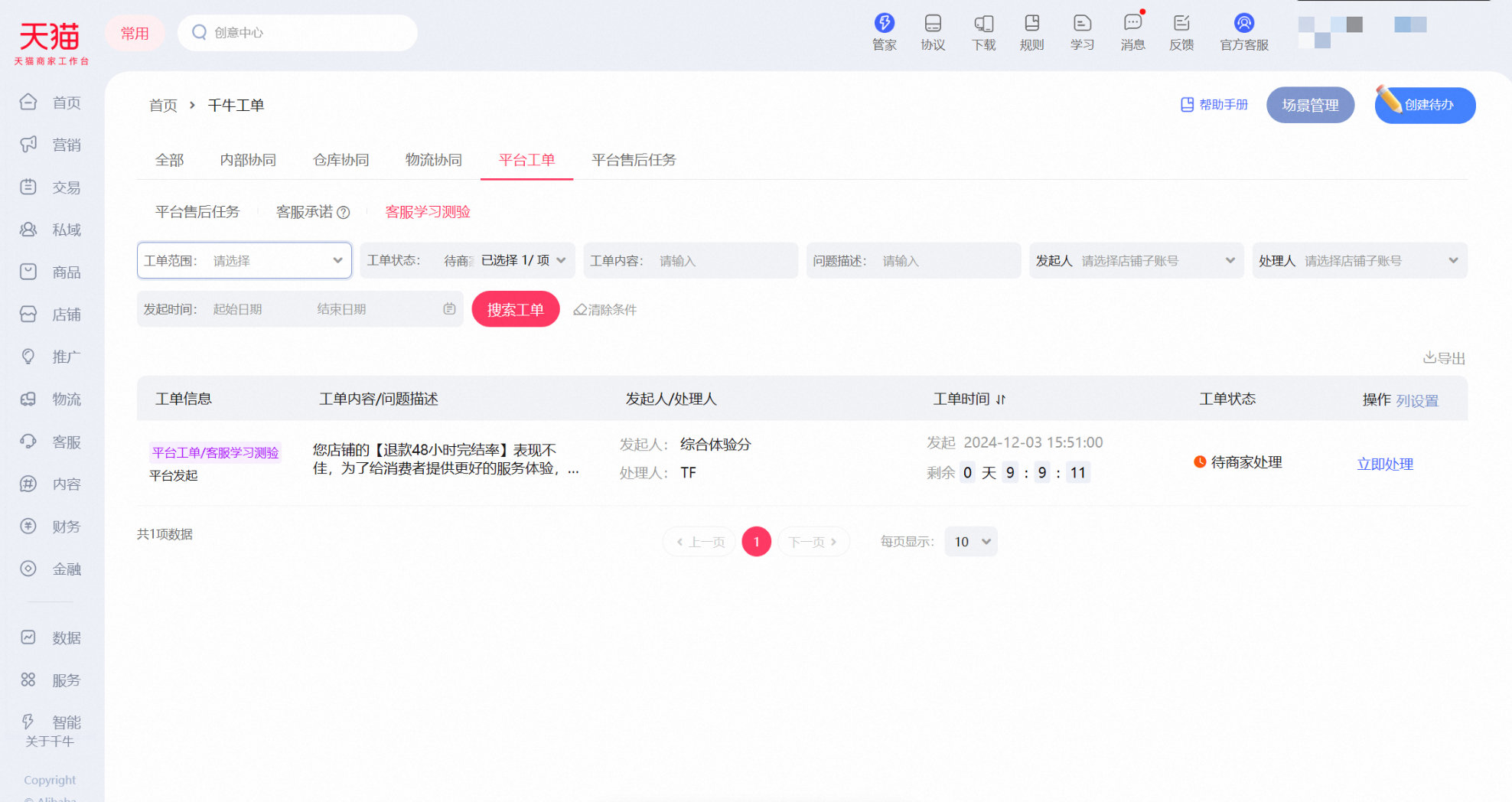Toggle sort on 工单时间 column

[1001, 399]
